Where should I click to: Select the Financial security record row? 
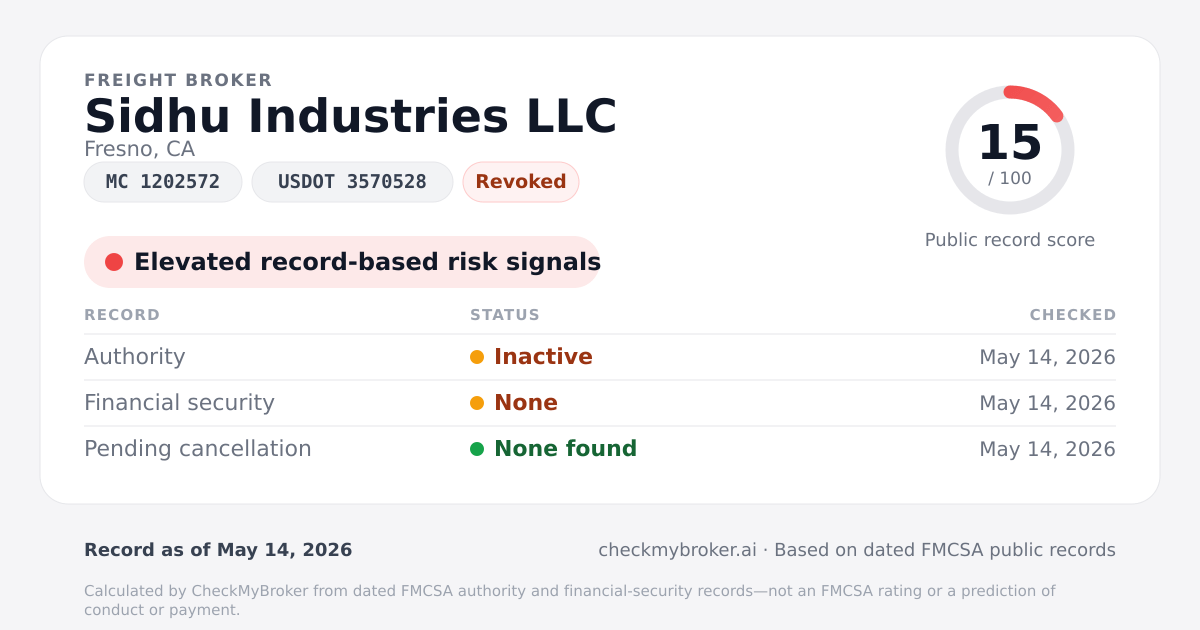click(600, 403)
